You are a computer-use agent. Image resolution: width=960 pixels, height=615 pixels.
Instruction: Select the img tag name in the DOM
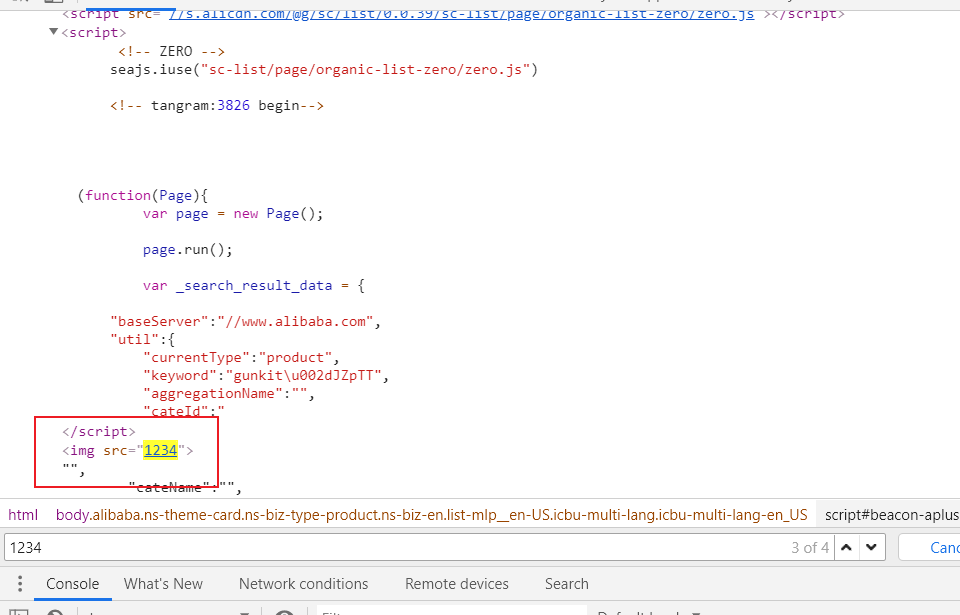pyautogui.click(x=82, y=451)
